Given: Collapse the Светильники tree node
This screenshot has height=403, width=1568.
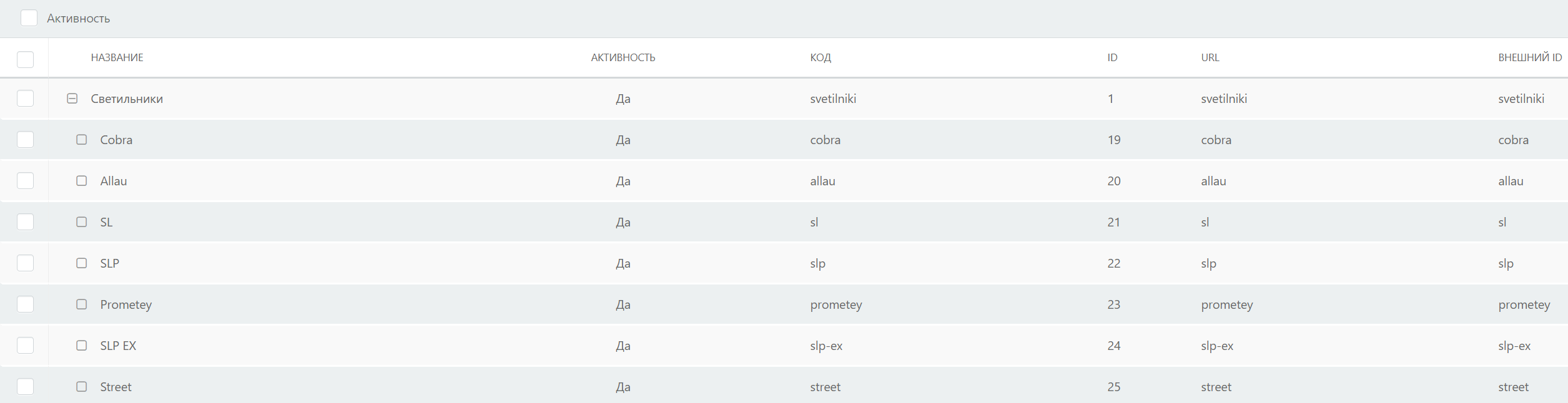Looking at the screenshot, I should pyautogui.click(x=72, y=99).
